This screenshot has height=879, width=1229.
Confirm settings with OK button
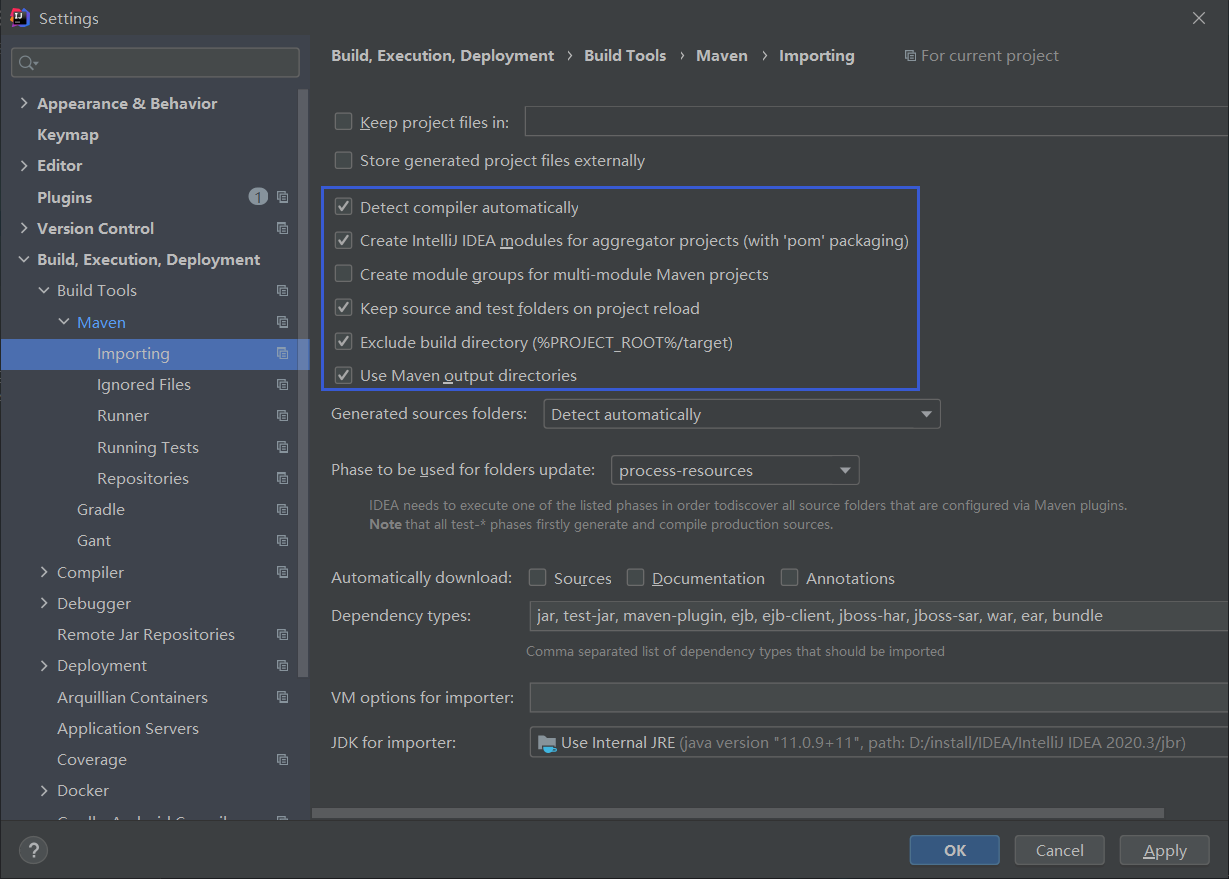click(955, 850)
